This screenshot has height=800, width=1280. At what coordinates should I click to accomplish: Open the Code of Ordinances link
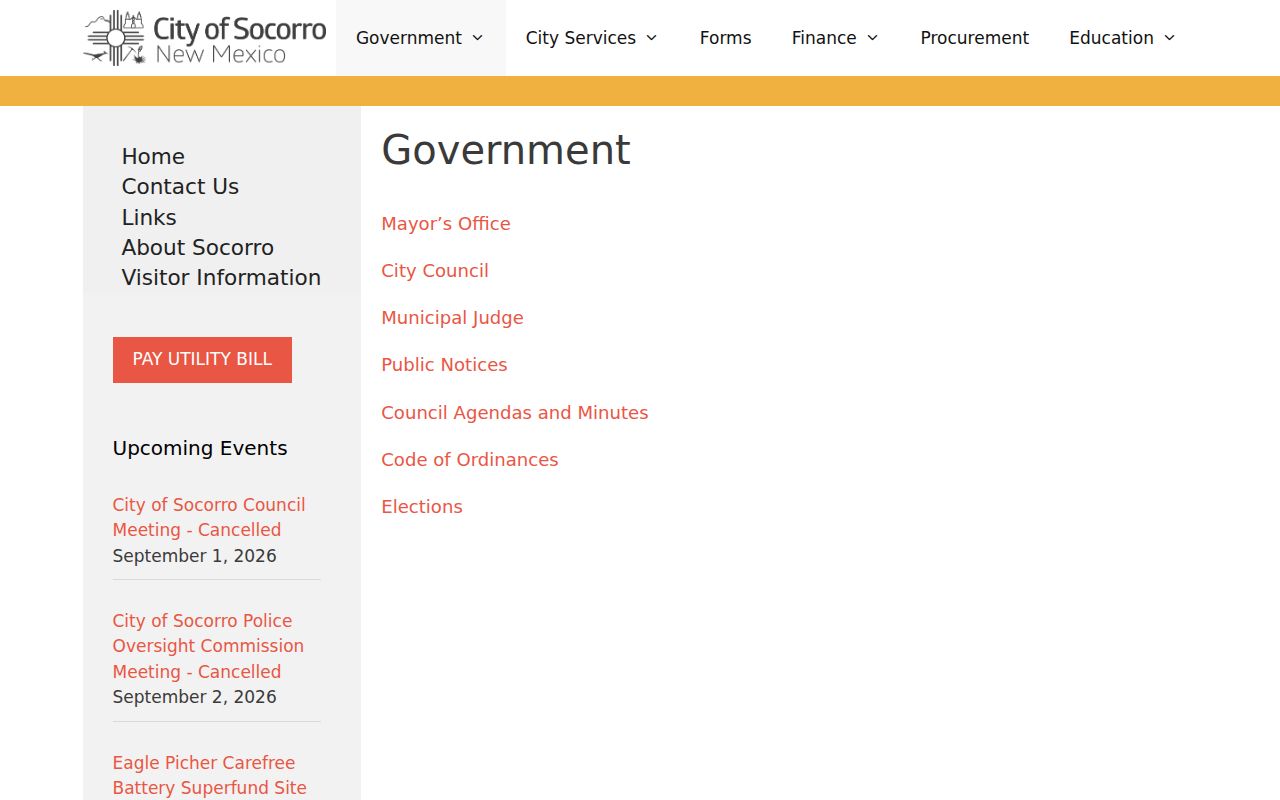point(470,460)
